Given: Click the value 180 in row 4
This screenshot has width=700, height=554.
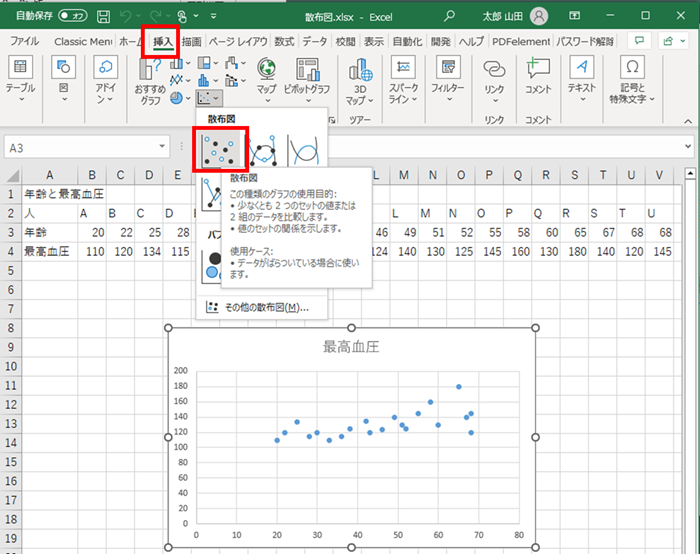Looking at the screenshot, I should [x=575, y=251].
